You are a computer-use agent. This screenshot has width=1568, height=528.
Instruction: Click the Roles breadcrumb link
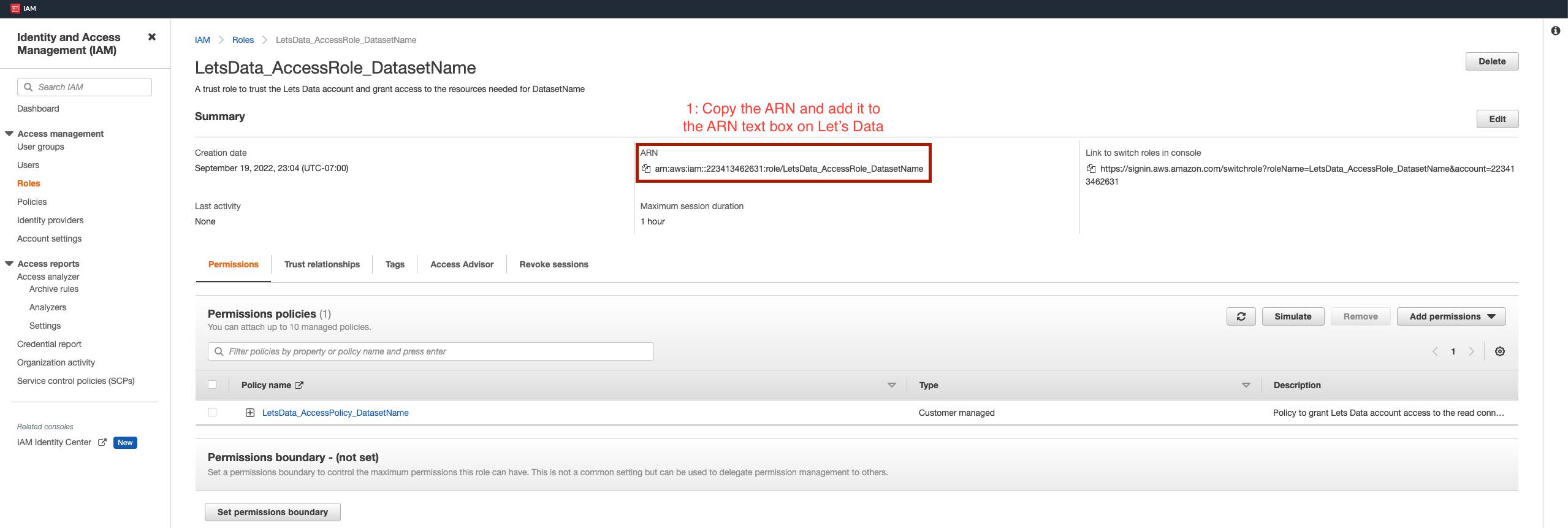[x=243, y=40]
